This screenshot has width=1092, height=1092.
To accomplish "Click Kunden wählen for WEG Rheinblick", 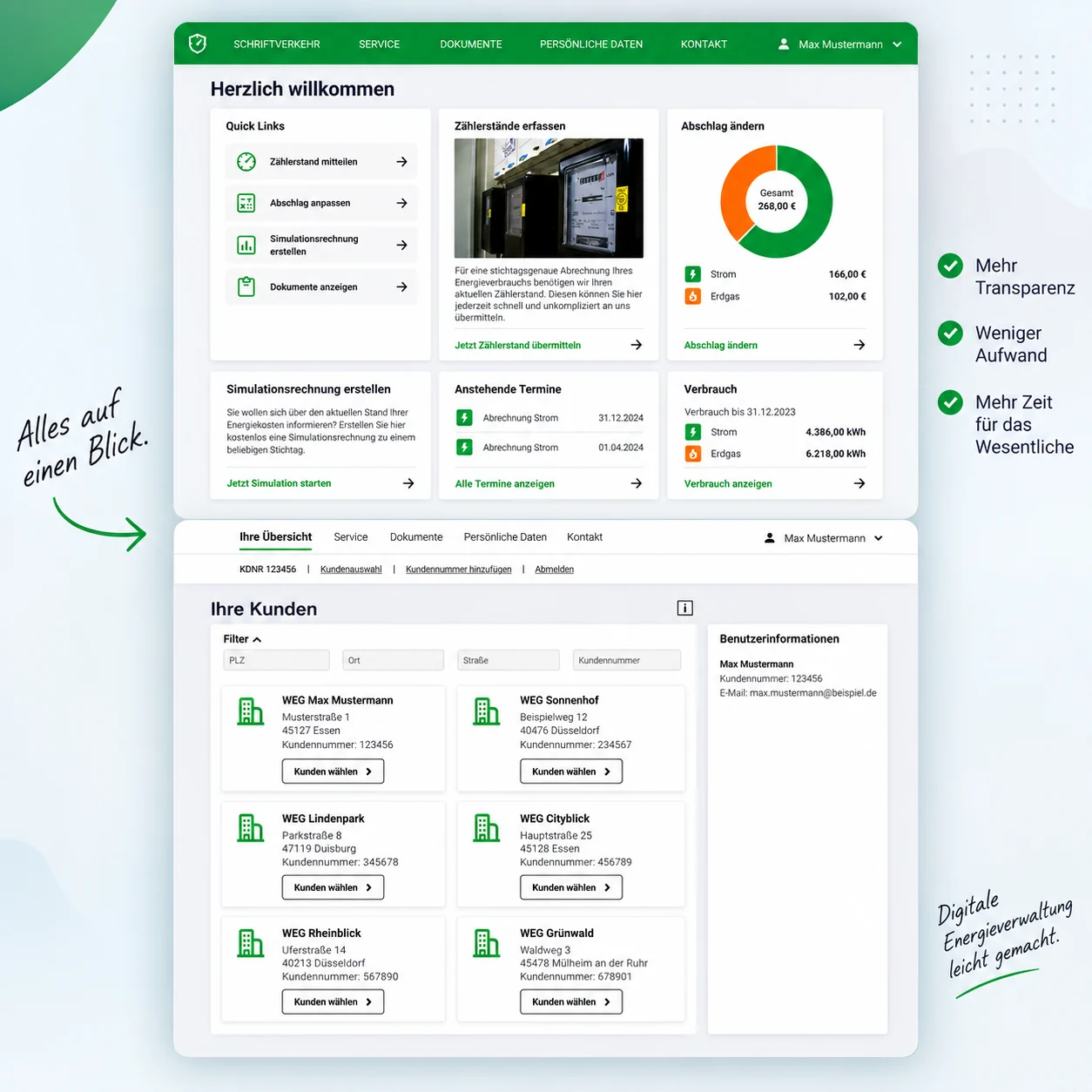I will click(333, 1002).
